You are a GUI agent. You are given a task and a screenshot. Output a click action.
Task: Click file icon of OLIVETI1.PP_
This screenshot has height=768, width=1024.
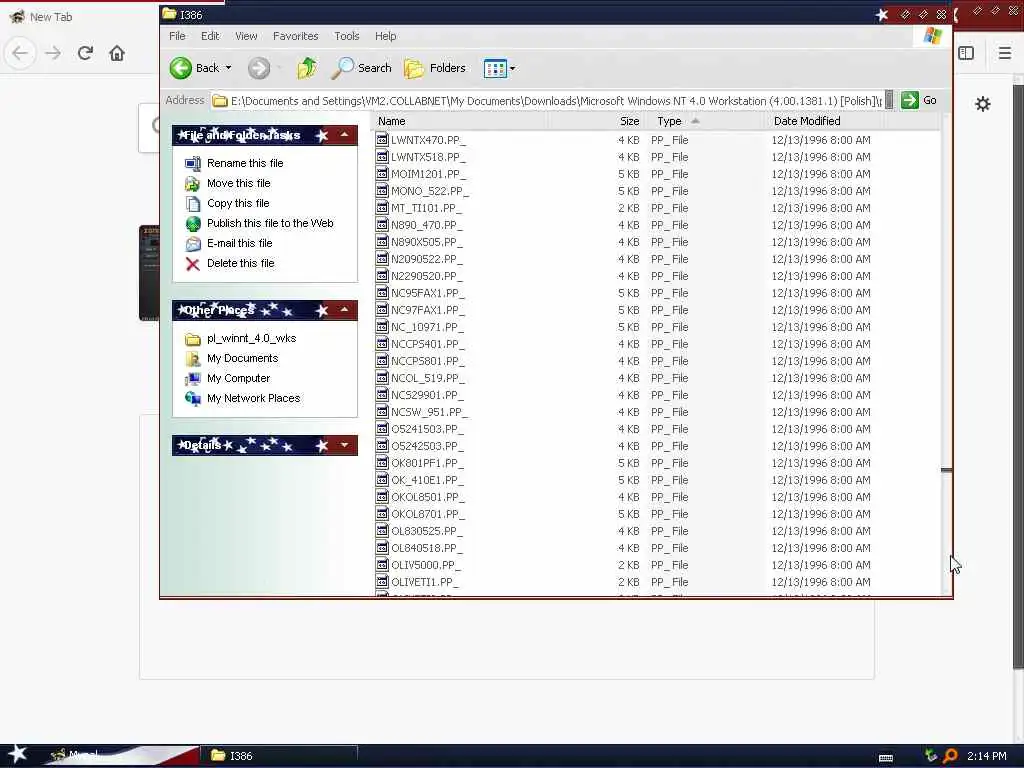(383, 581)
